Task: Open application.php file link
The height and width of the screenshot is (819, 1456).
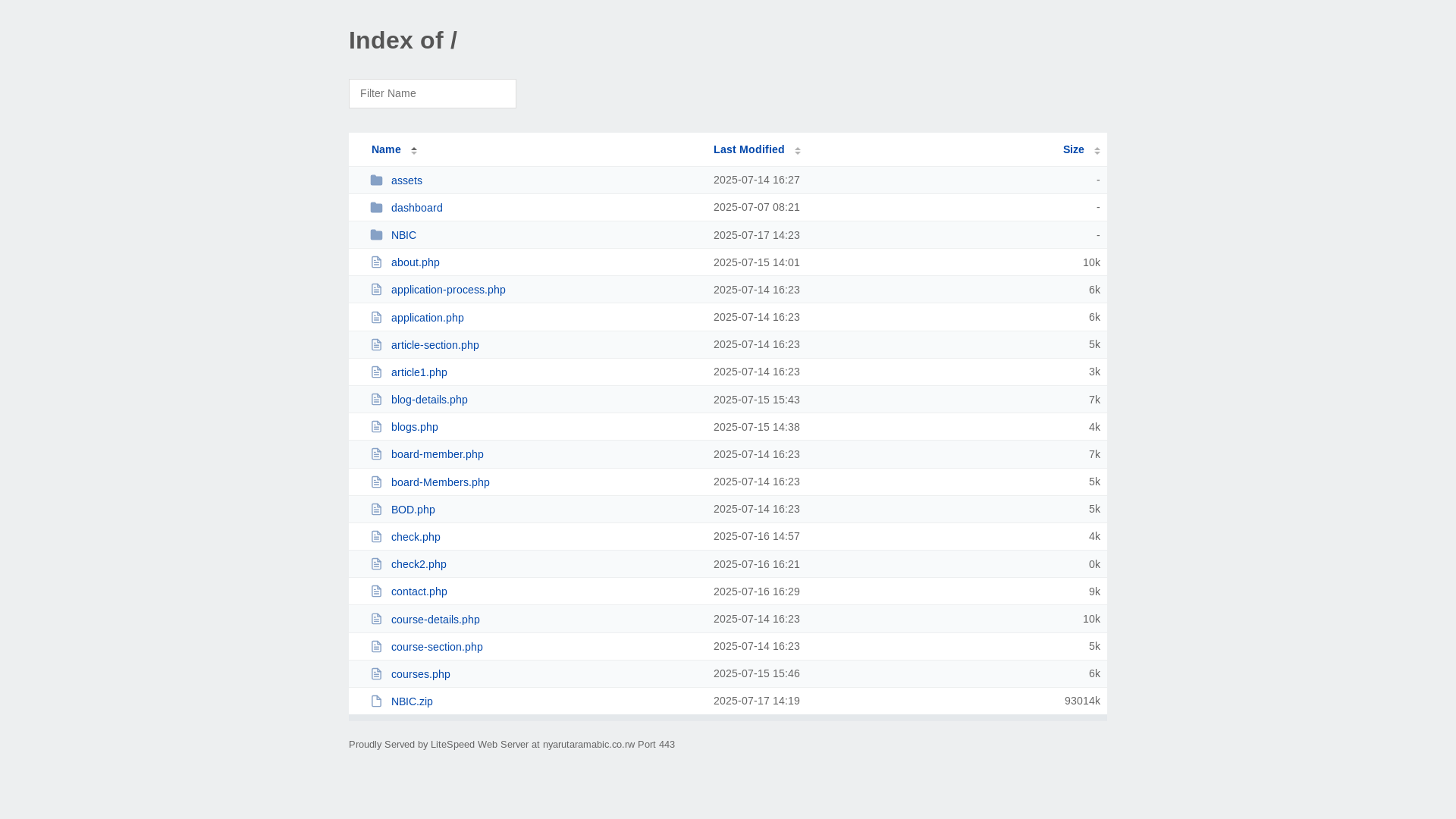Action: coord(428,318)
